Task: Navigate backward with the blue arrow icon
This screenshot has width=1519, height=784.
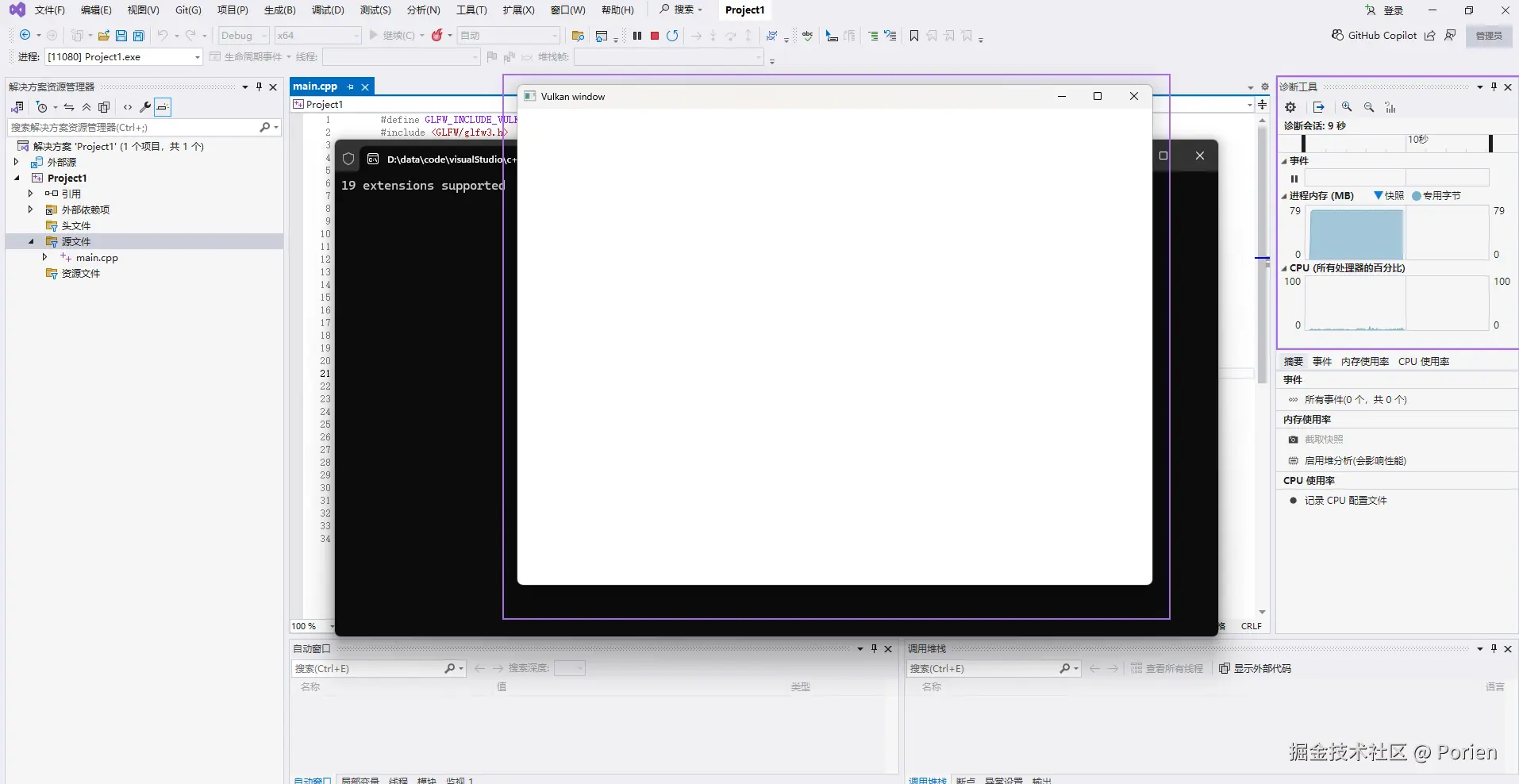Action: click(25, 36)
